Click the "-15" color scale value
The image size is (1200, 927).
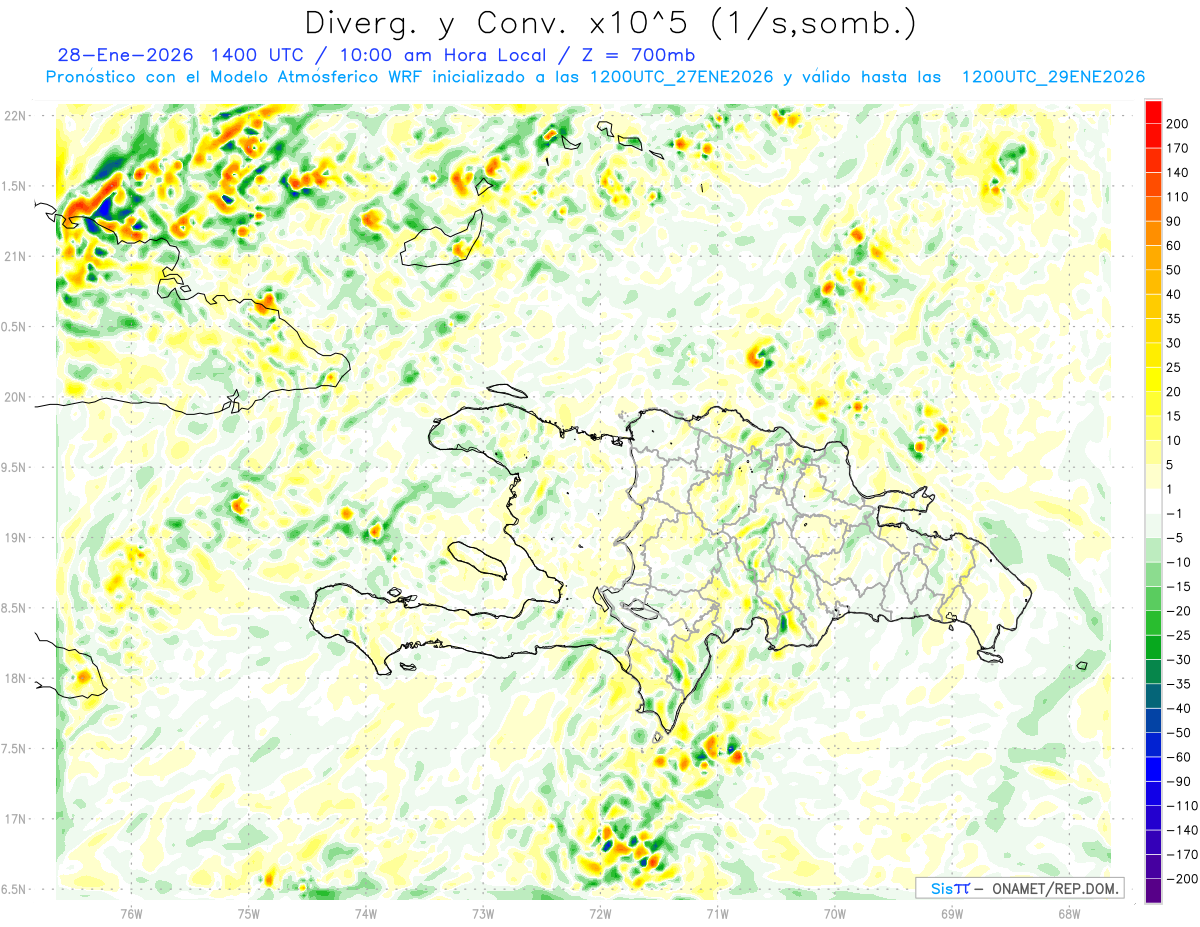[1178, 586]
